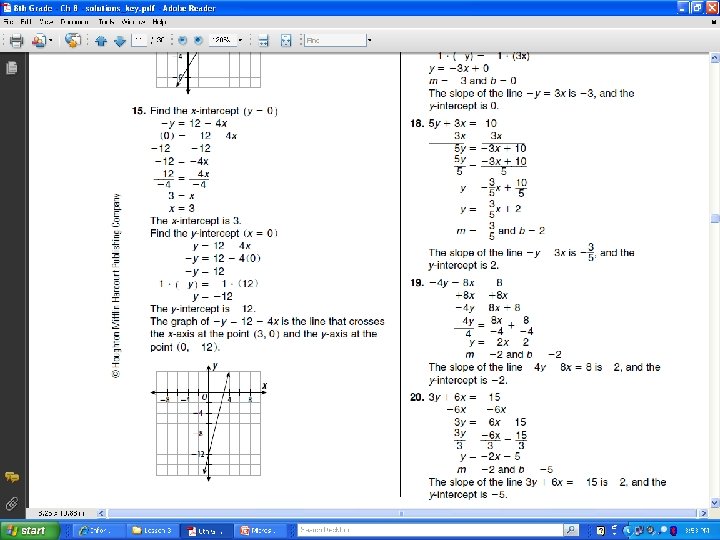Open the Find options dropdown arrow
Viewport: 720px width, 540px height.
point(369,40)
